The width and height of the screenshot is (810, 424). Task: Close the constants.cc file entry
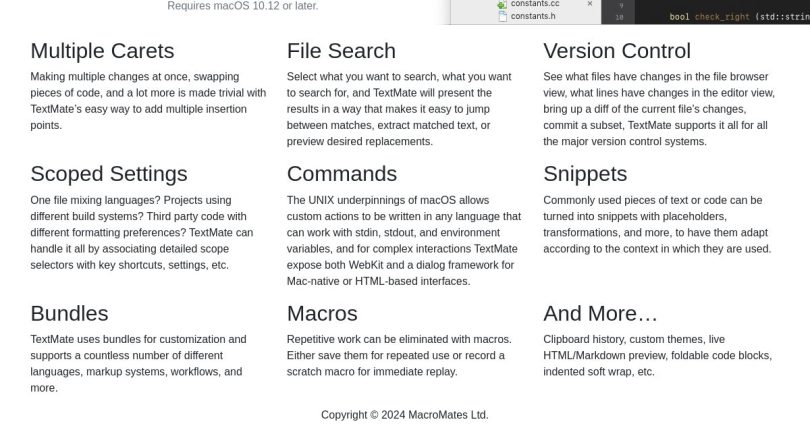click(590, 4)
